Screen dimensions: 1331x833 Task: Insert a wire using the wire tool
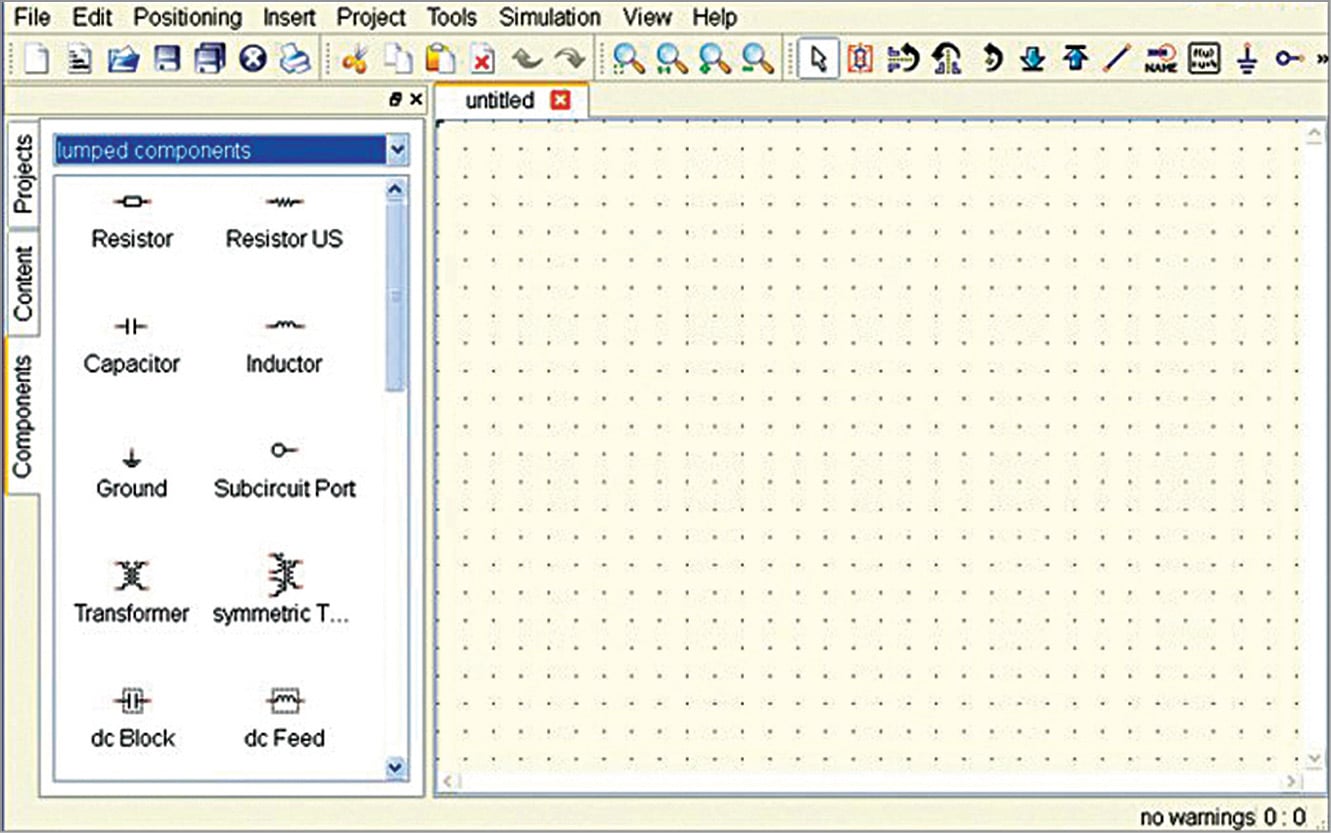pos(1118,58)
